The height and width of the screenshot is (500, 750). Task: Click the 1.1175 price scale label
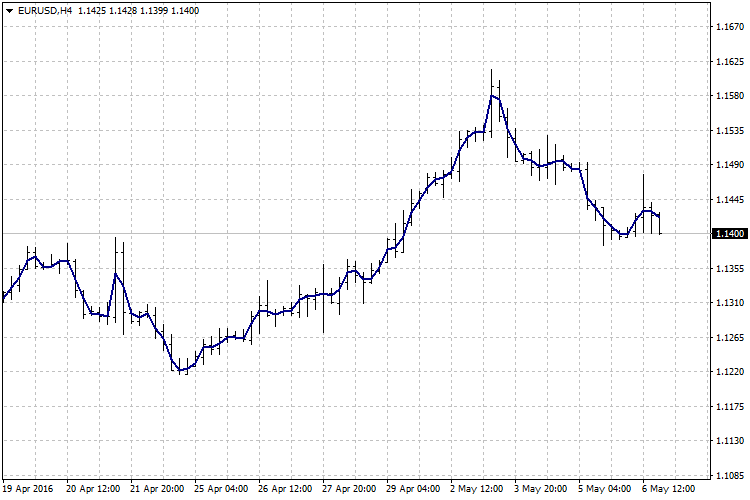730,406
